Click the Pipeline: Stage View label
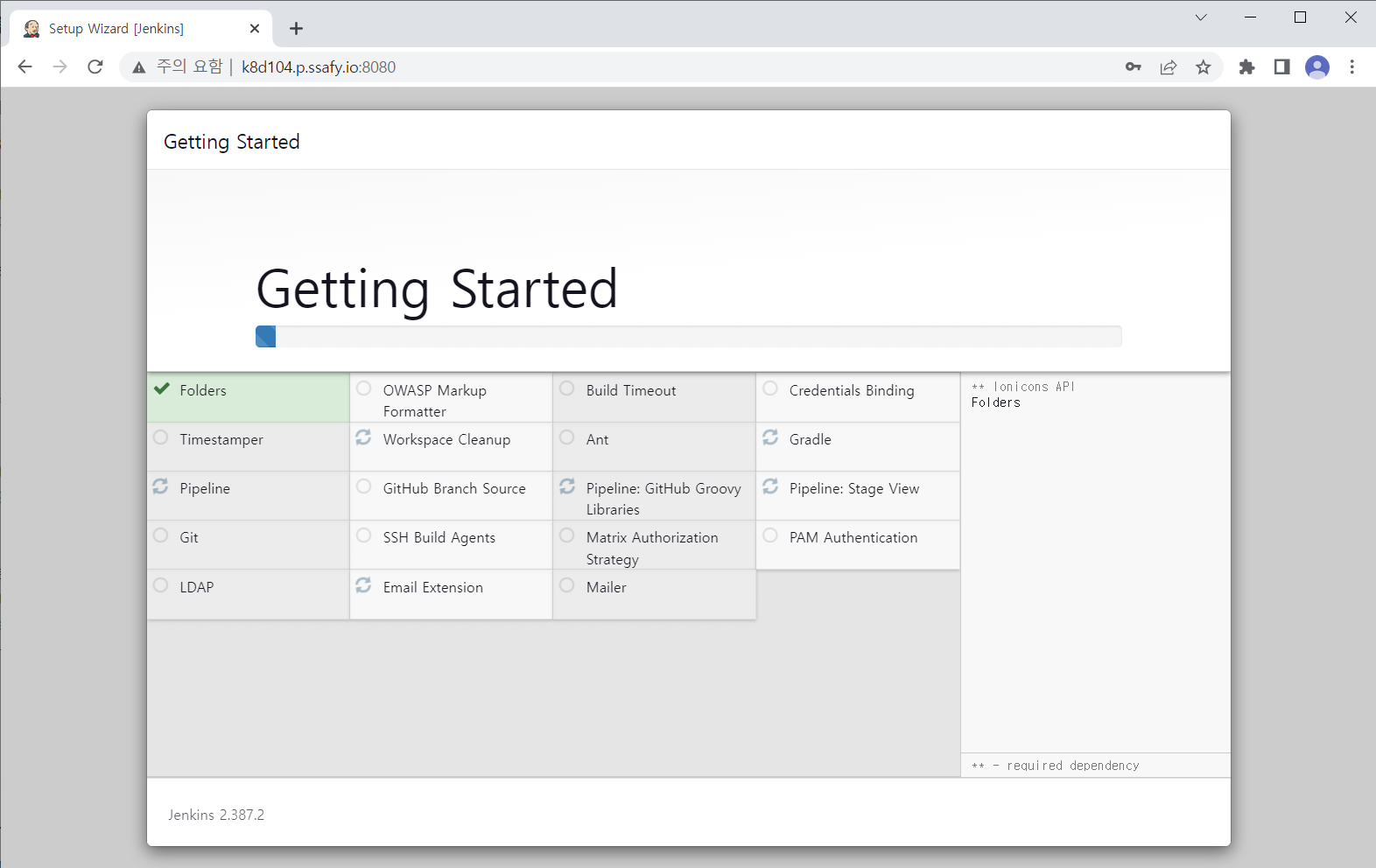 (854, 489)
